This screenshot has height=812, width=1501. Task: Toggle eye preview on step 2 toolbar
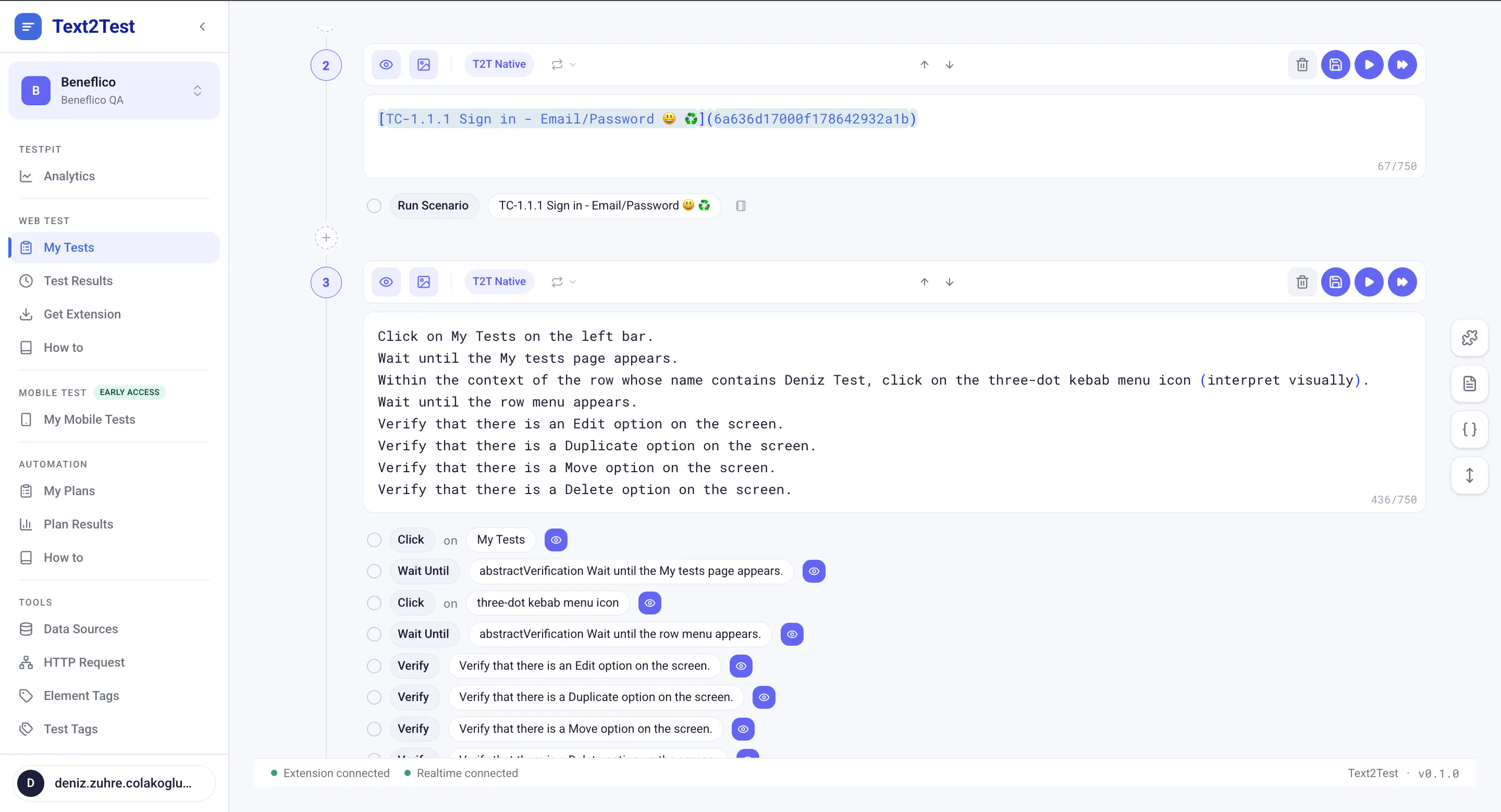(386, 65)
